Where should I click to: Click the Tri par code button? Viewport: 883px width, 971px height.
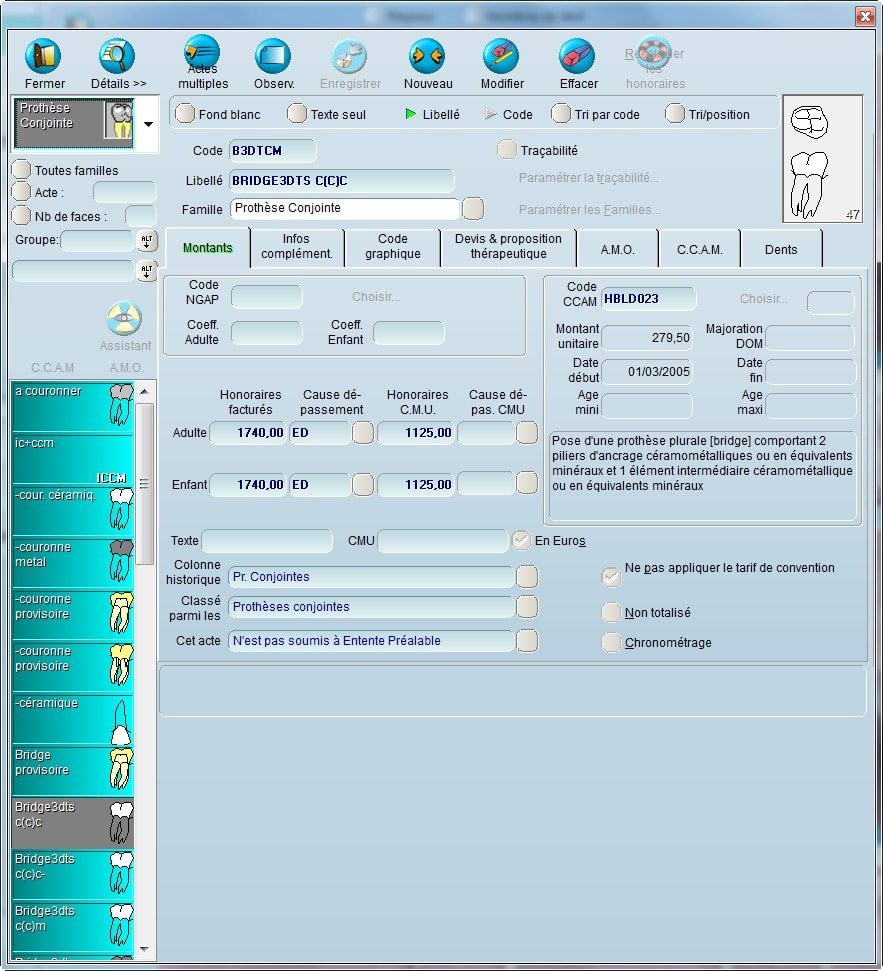(562, 114)
